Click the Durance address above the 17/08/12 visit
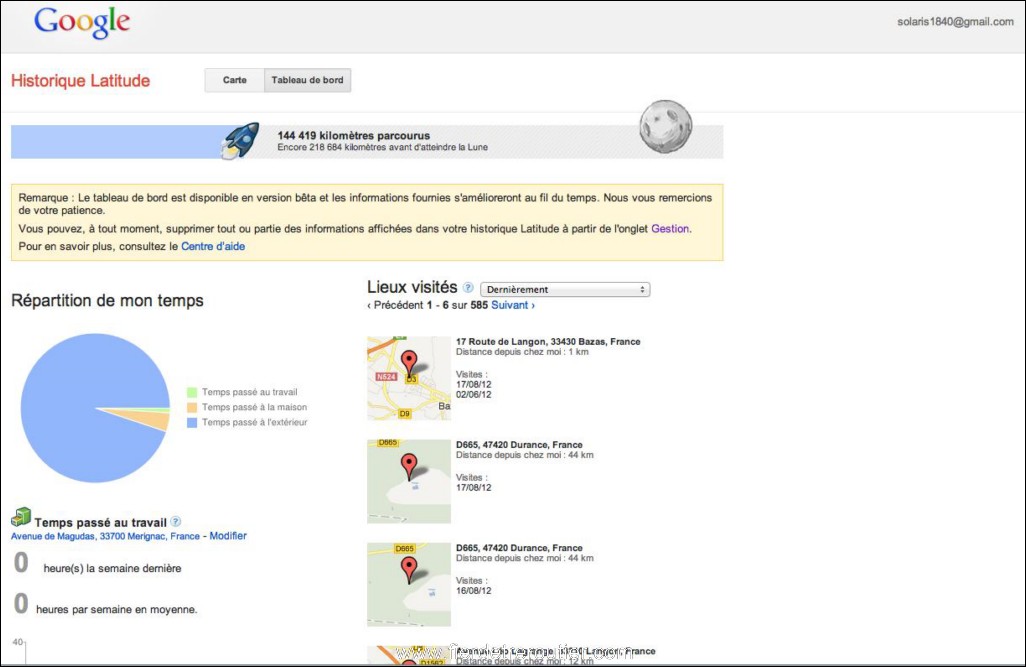The height and width of the screenshot is (667, 1026). coord(520,444)
